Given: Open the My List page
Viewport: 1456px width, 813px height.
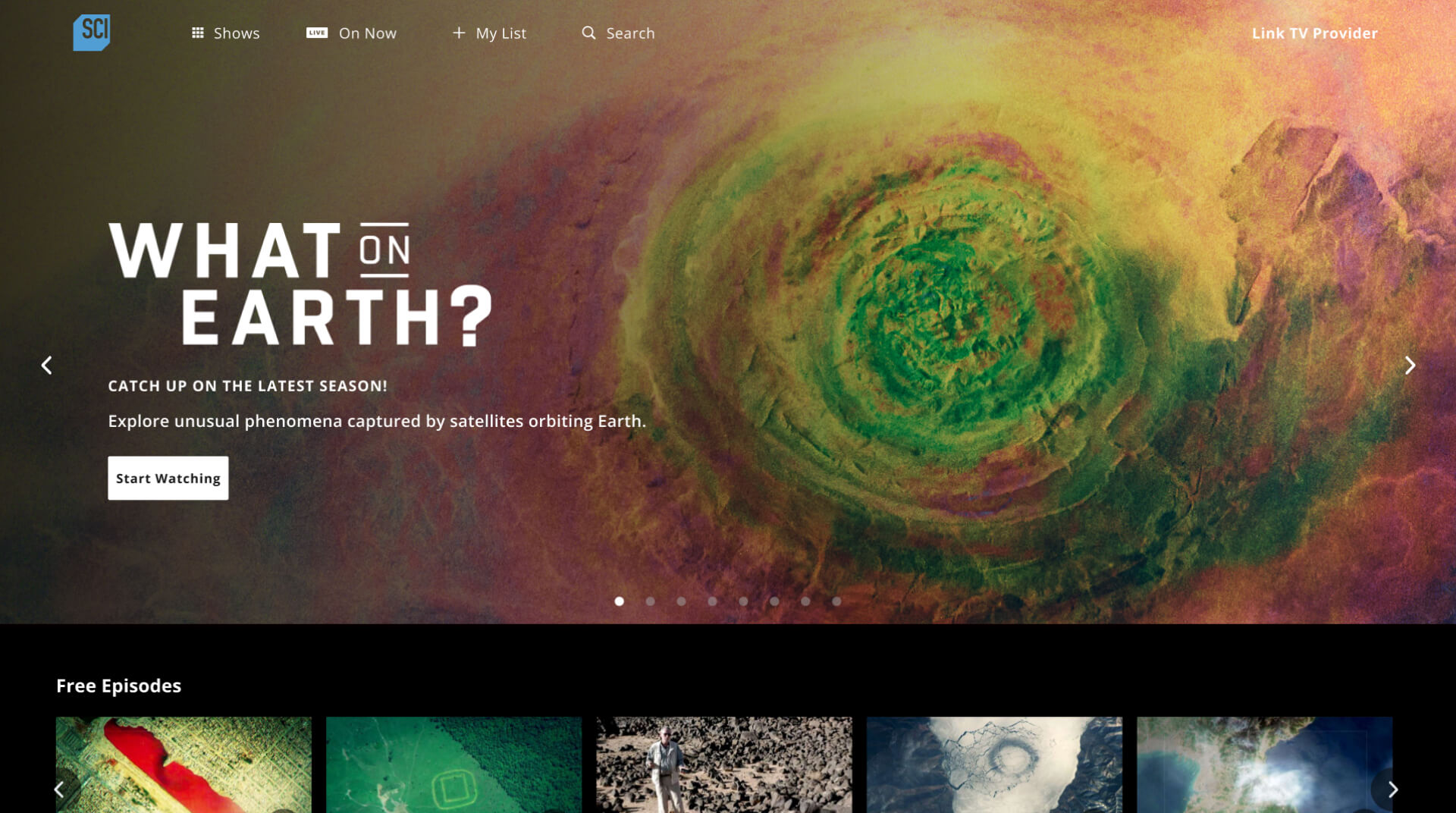Looking at the screenshot, I should coord(500,33).
